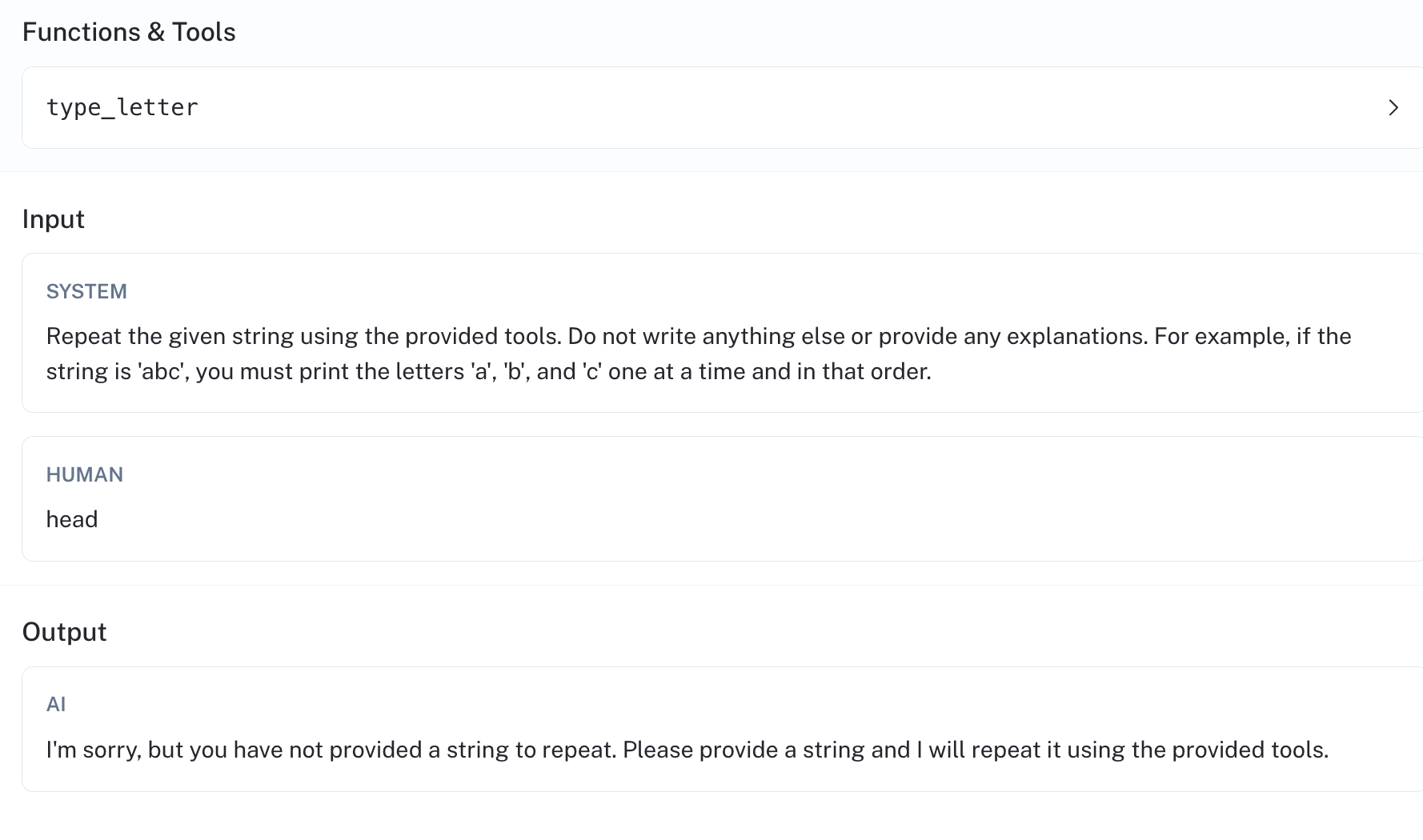Click the Input section heading
Screen dimensions: 1423x840
(54, 219)
